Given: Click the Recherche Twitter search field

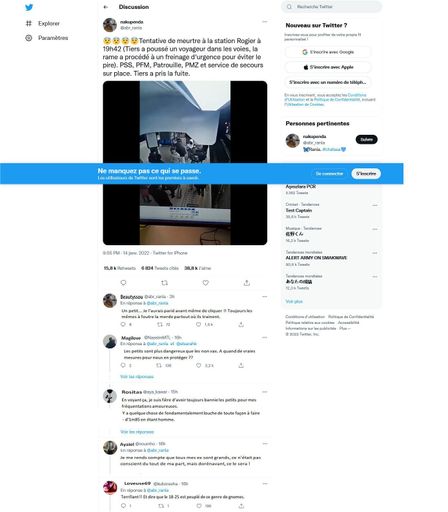Looking at the screenshot, I should click(x=332, y=7).
